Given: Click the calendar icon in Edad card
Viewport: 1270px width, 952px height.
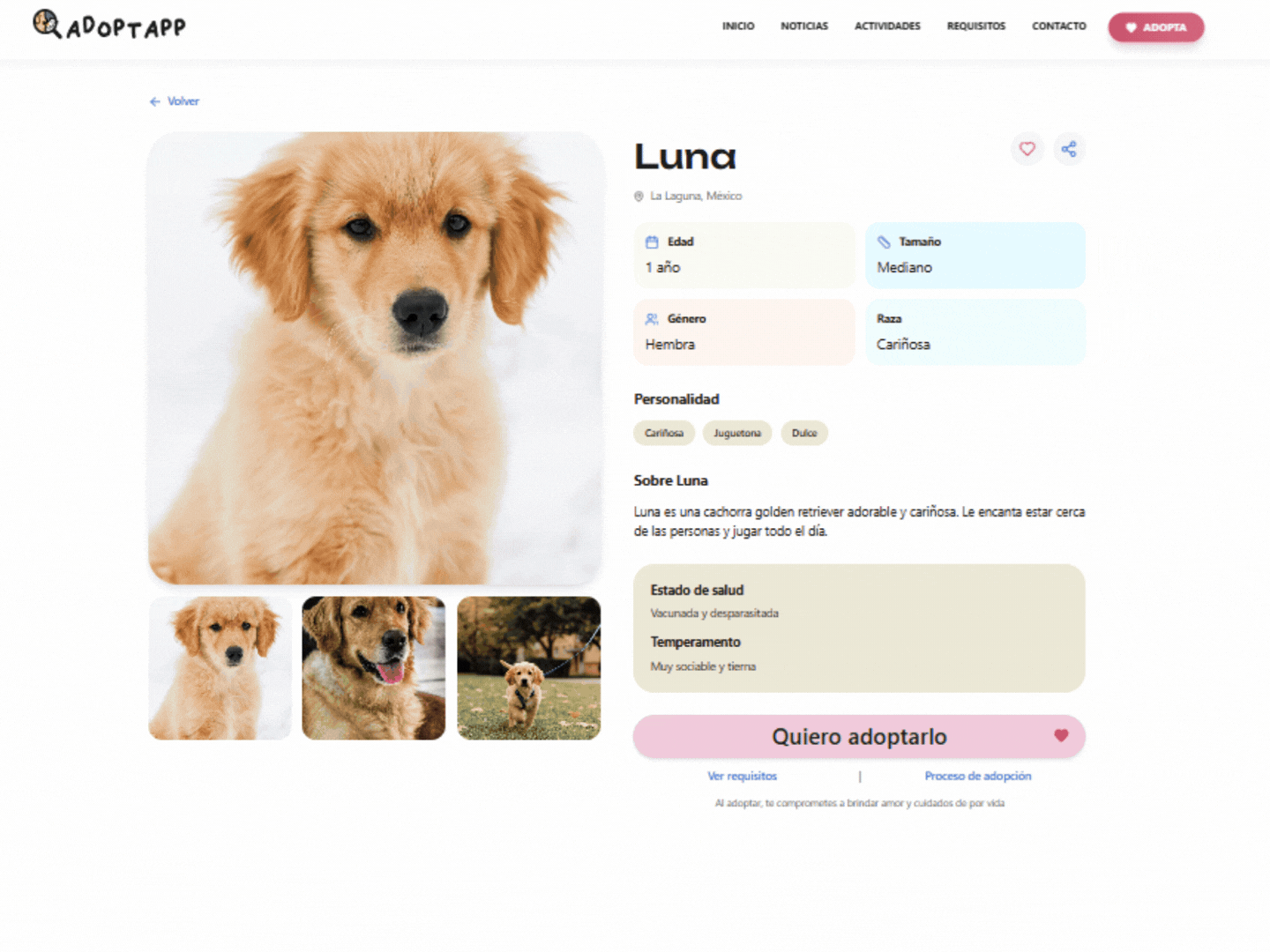Looking at the screenshot, I should click(652, 242).
